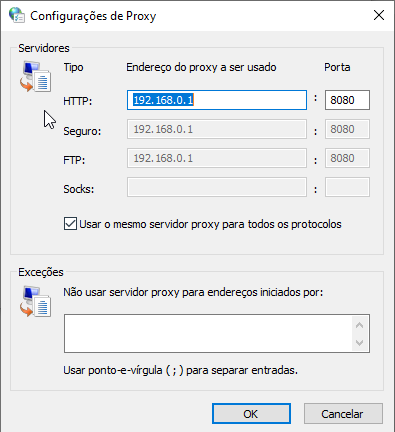Click the Servidores computer icon
The image size is (395, 432).
(35, 77)
